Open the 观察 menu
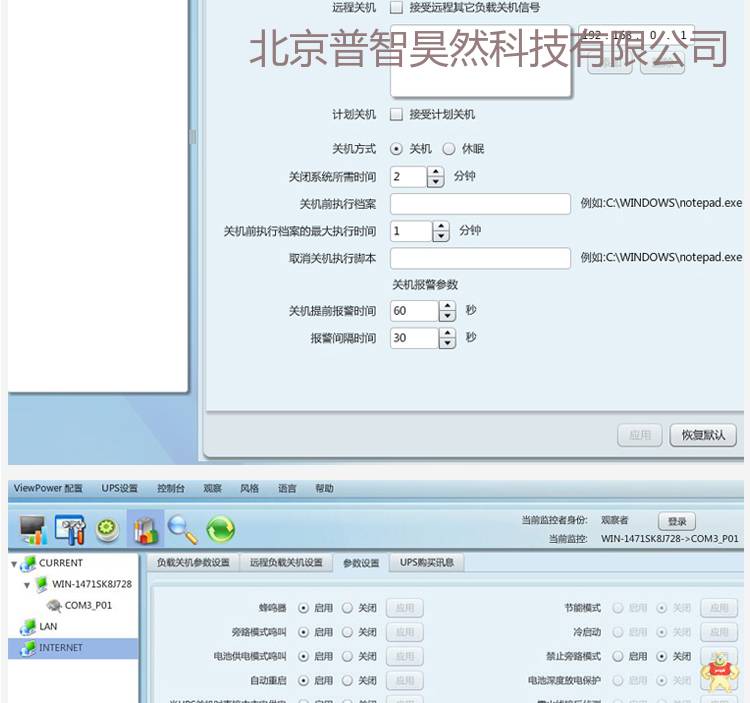Screen dimensions: 750x703 [212, 488]
